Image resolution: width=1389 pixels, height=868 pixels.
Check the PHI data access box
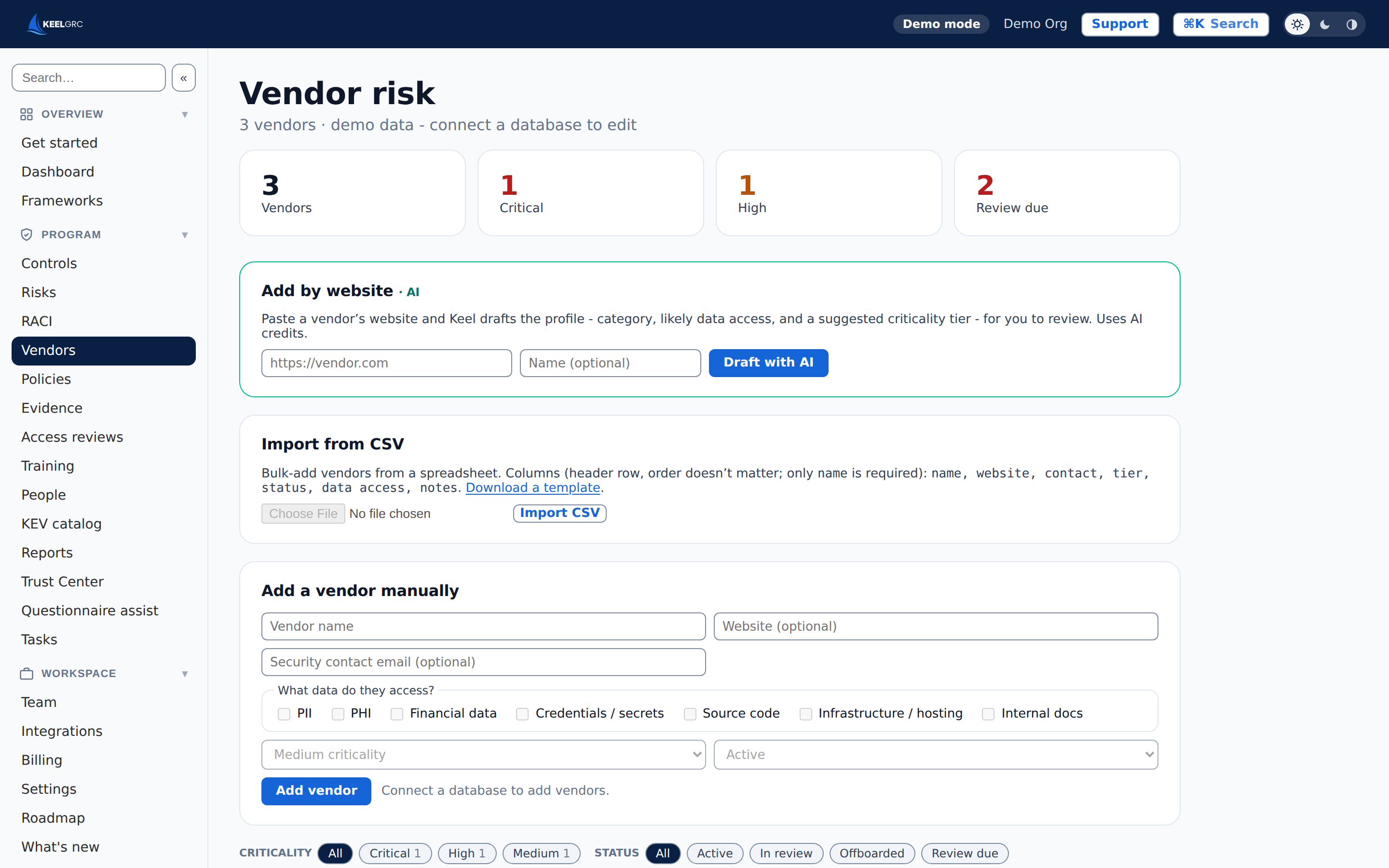pyautogui.click(x=338, y=714)
